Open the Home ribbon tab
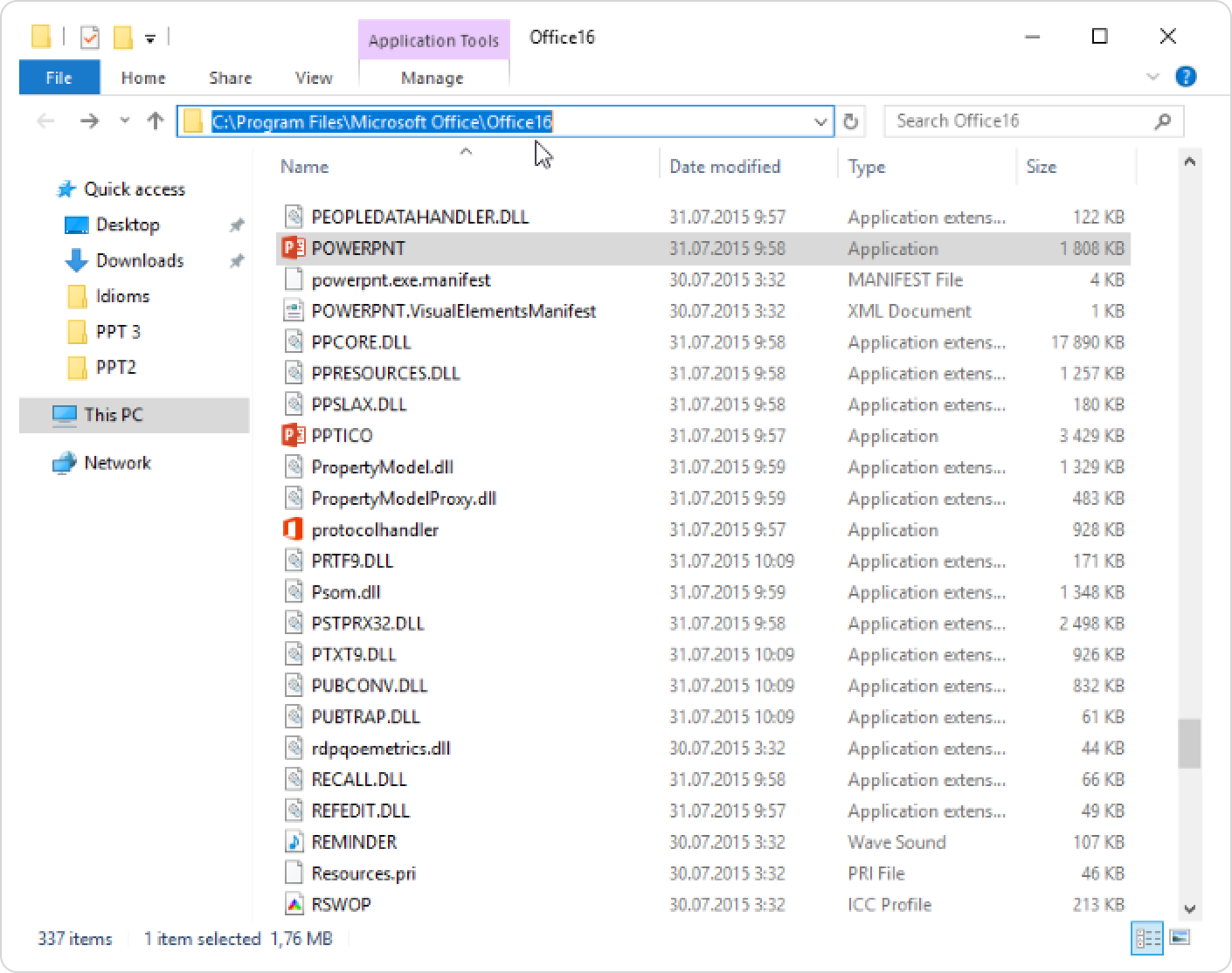 [x=143, y=78]
